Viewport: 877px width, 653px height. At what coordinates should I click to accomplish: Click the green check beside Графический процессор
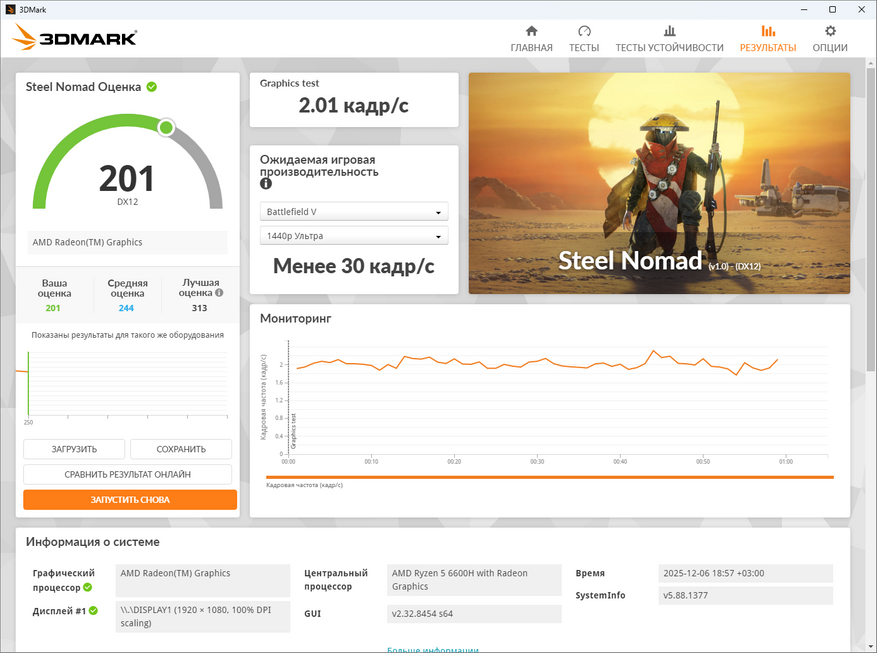coord(87,588)
